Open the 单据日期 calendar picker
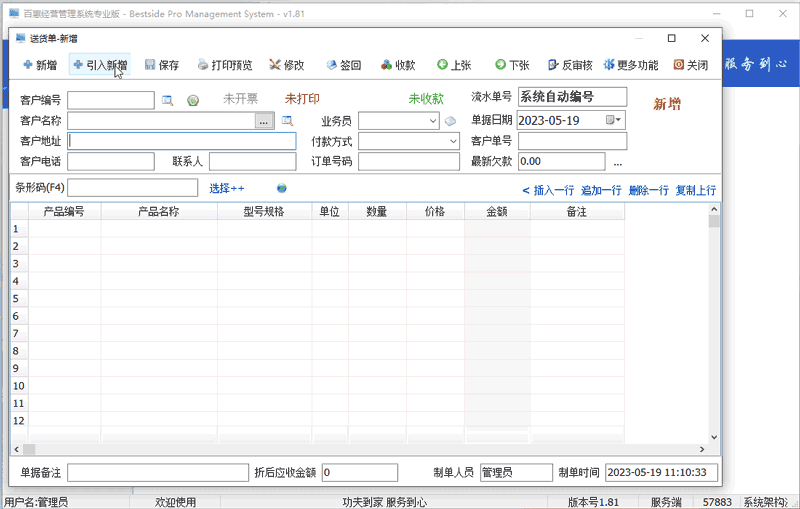The height and width of the screenshot is (509, 800). [x=613, y=120]
